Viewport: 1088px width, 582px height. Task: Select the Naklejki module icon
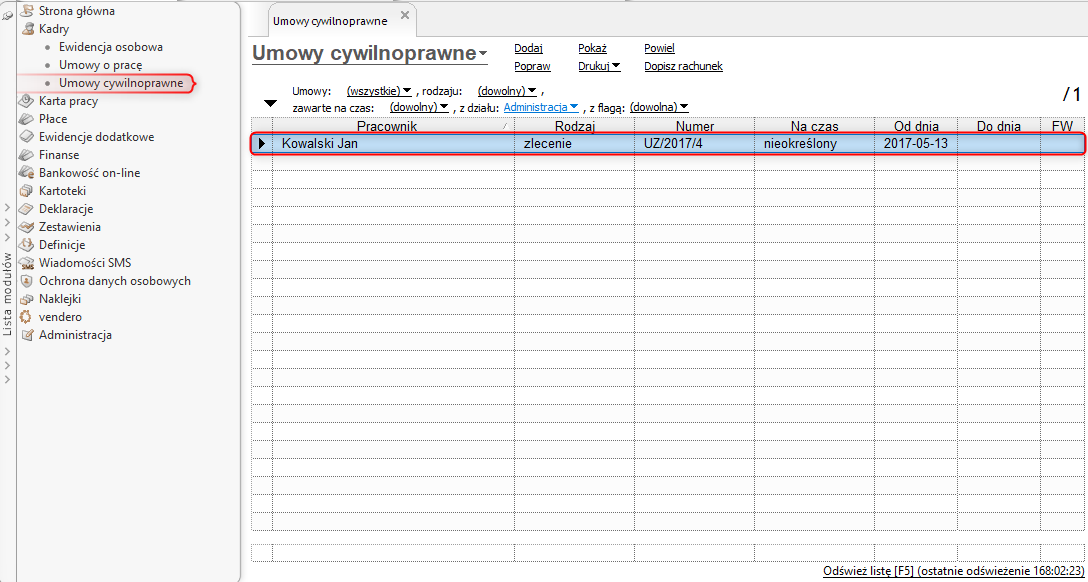[28, 300]
